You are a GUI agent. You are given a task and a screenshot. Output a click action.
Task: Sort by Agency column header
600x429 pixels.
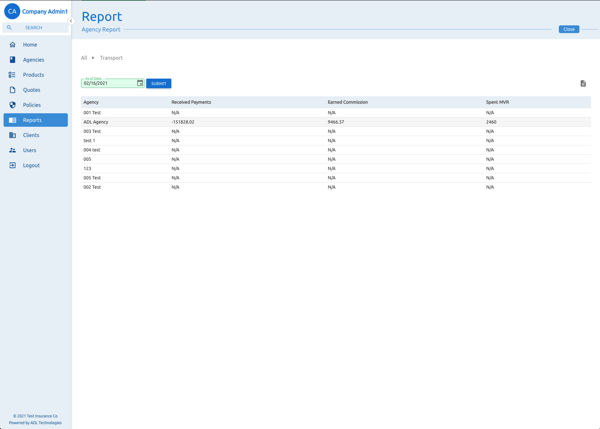click(x=91, y=102)
